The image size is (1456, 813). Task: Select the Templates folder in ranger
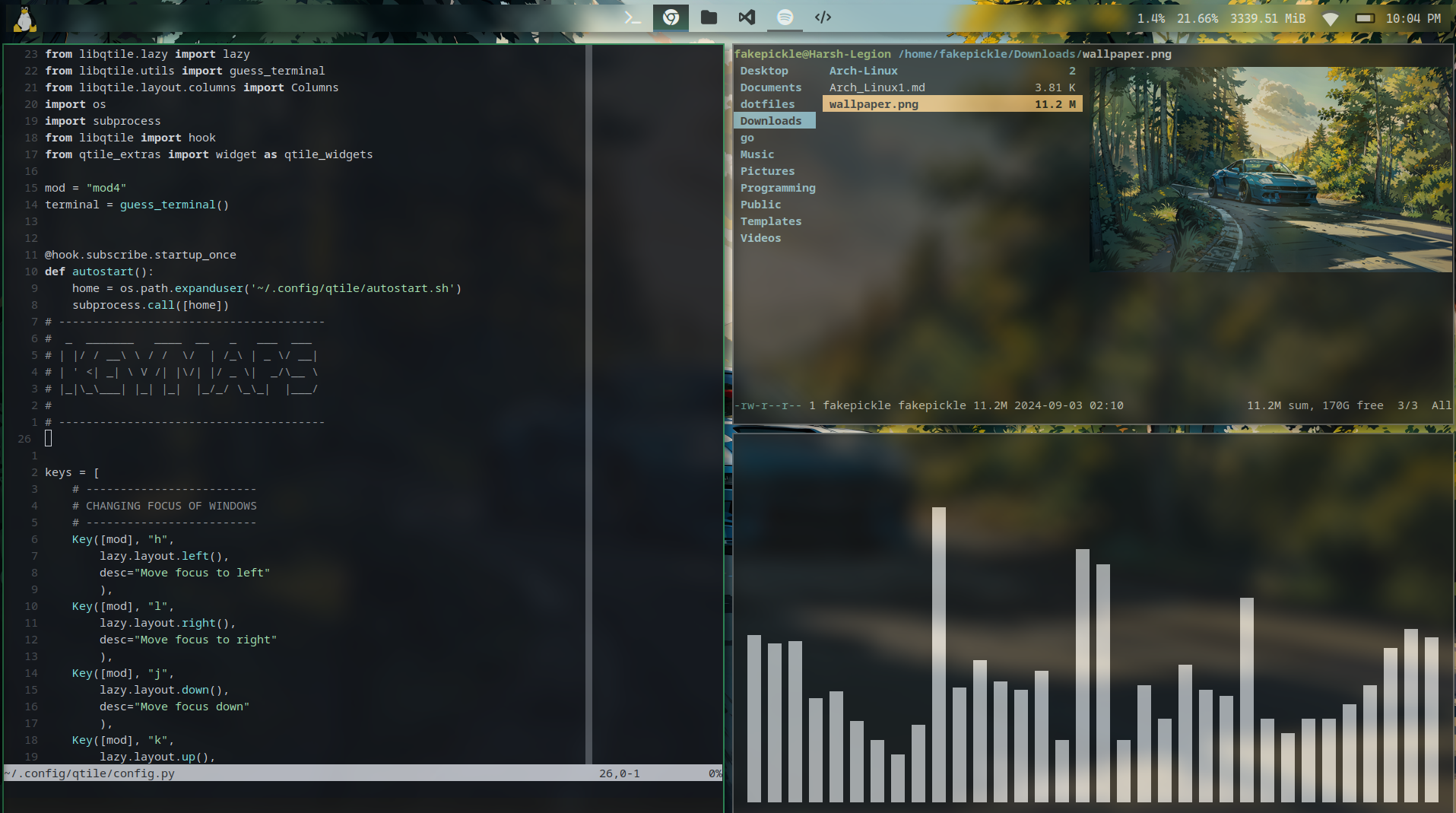(771, 221)
